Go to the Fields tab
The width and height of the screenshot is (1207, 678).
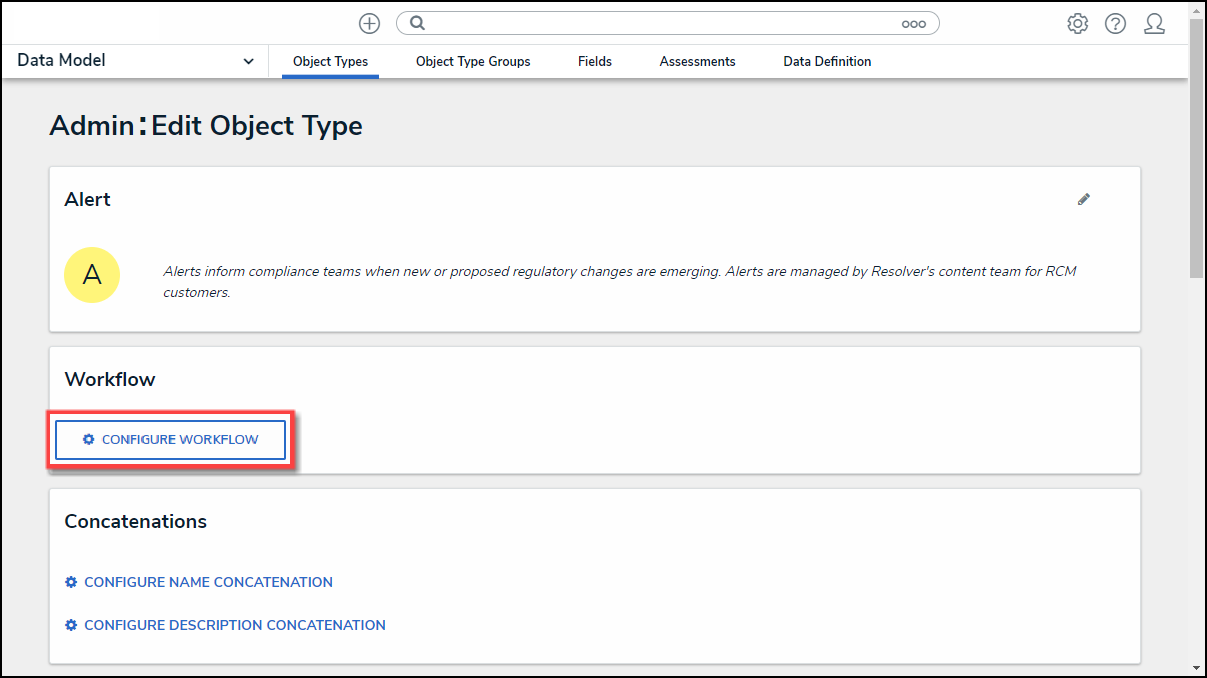595,61
